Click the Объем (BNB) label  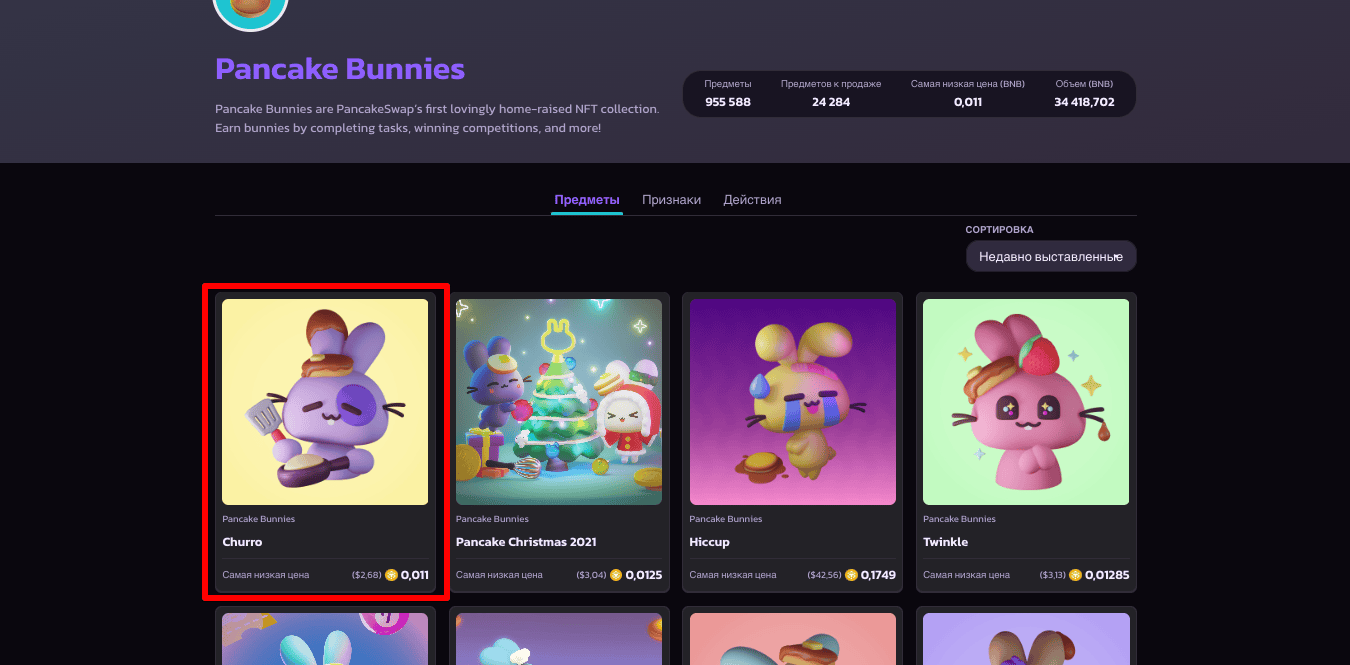click(x=1084, y=84)
